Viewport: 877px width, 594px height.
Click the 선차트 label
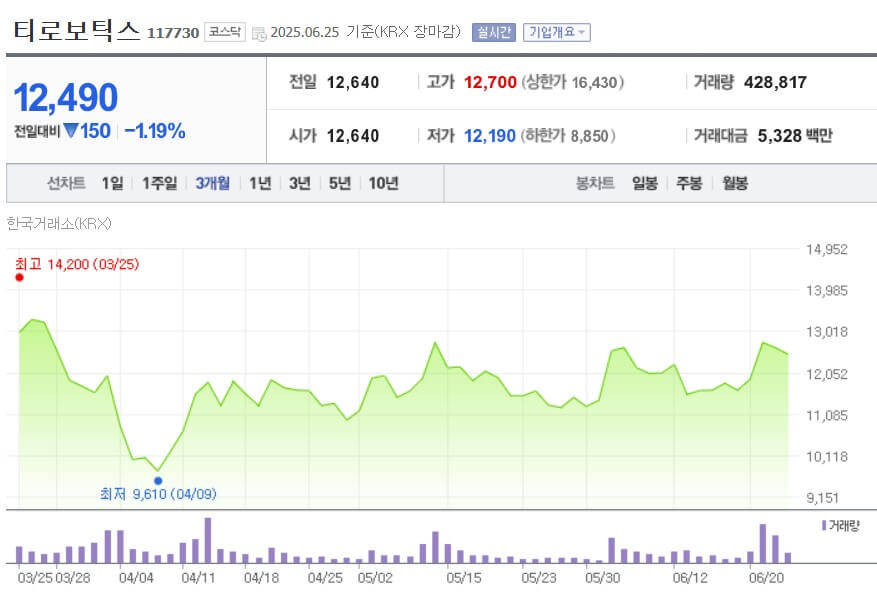click(66, 183)
